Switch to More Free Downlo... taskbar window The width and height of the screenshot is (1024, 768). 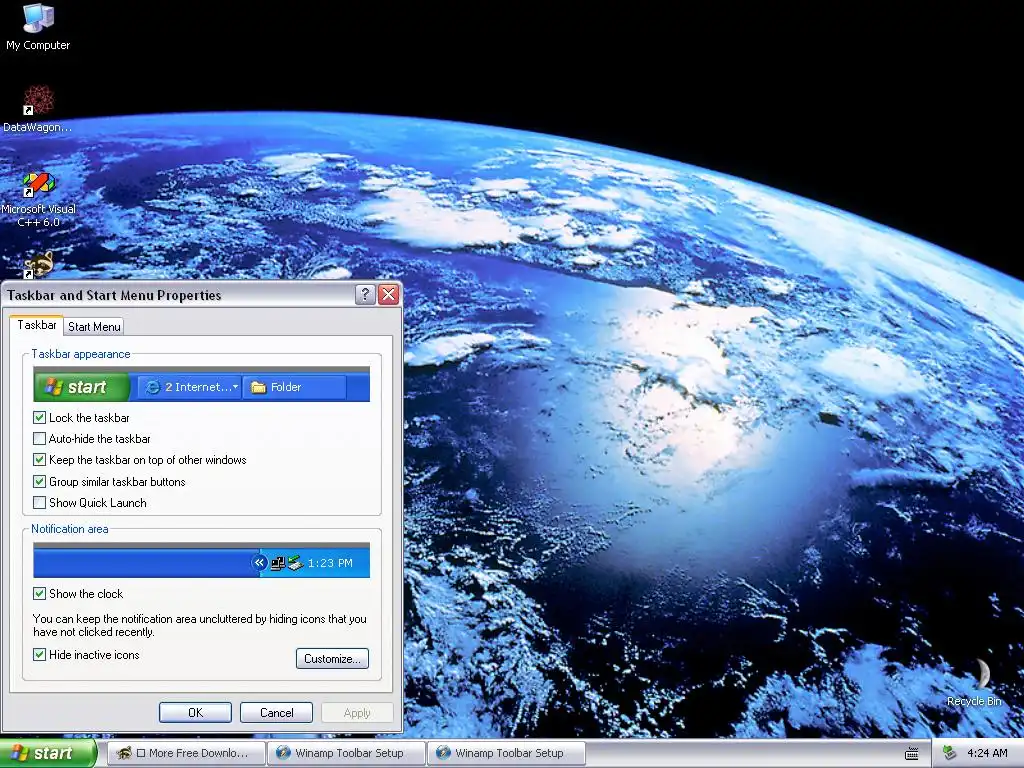coord(186,753)
